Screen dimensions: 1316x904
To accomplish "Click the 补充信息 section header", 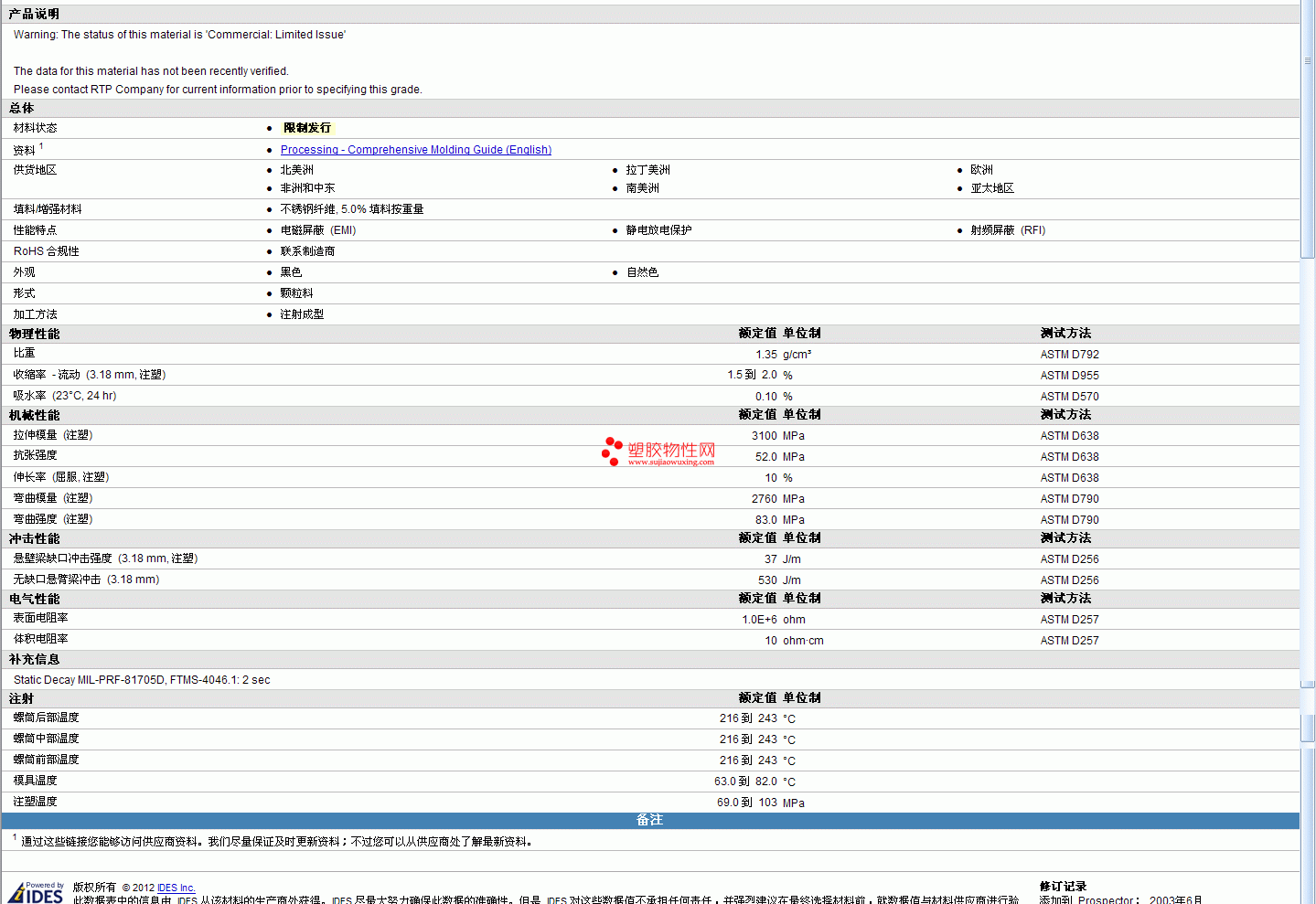I will pos(35,659).
